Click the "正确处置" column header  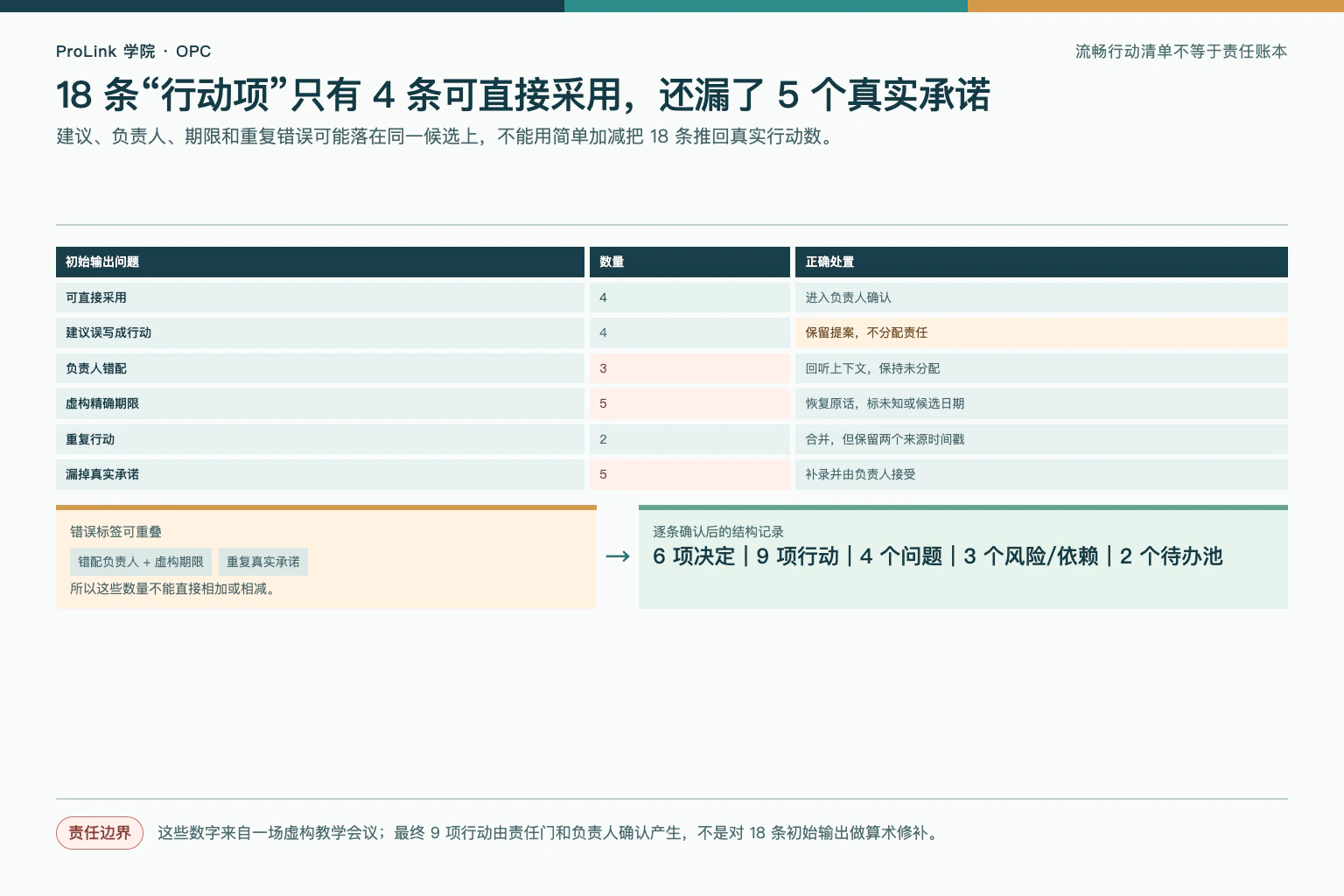pyautogui.click(x=1041, y=262)
